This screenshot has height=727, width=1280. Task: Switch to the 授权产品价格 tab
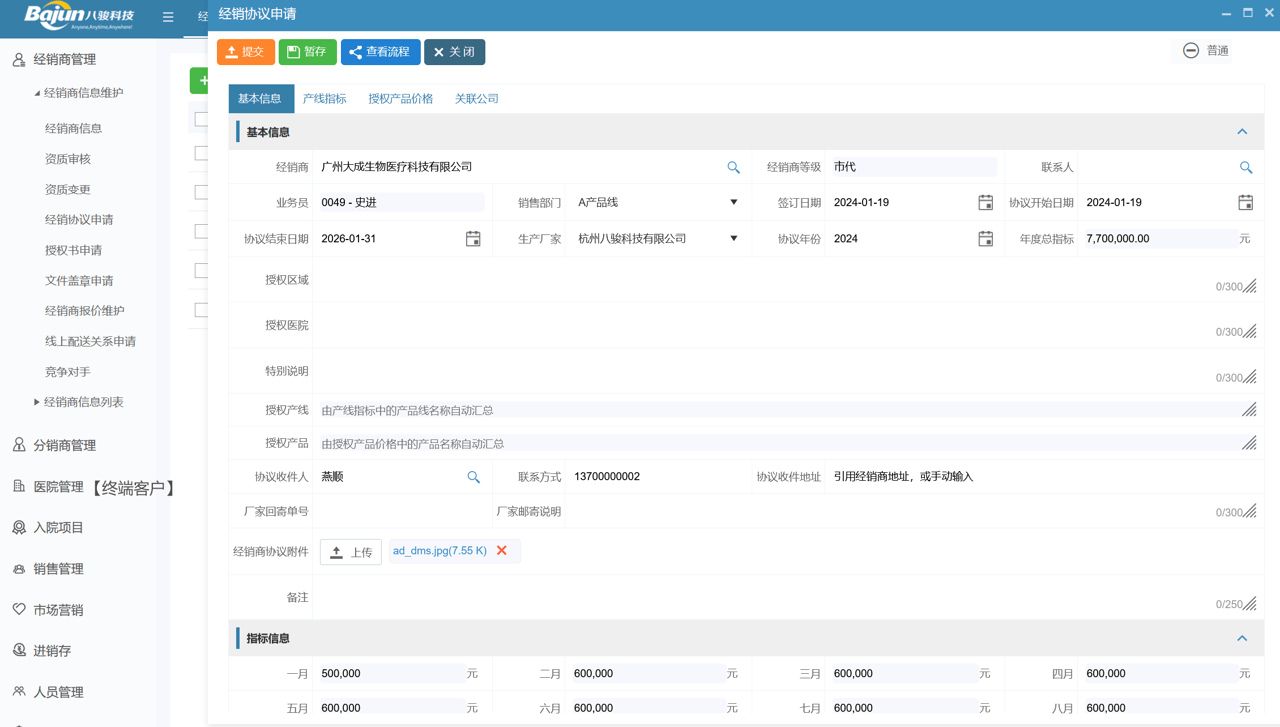click(x=400, y=99)
